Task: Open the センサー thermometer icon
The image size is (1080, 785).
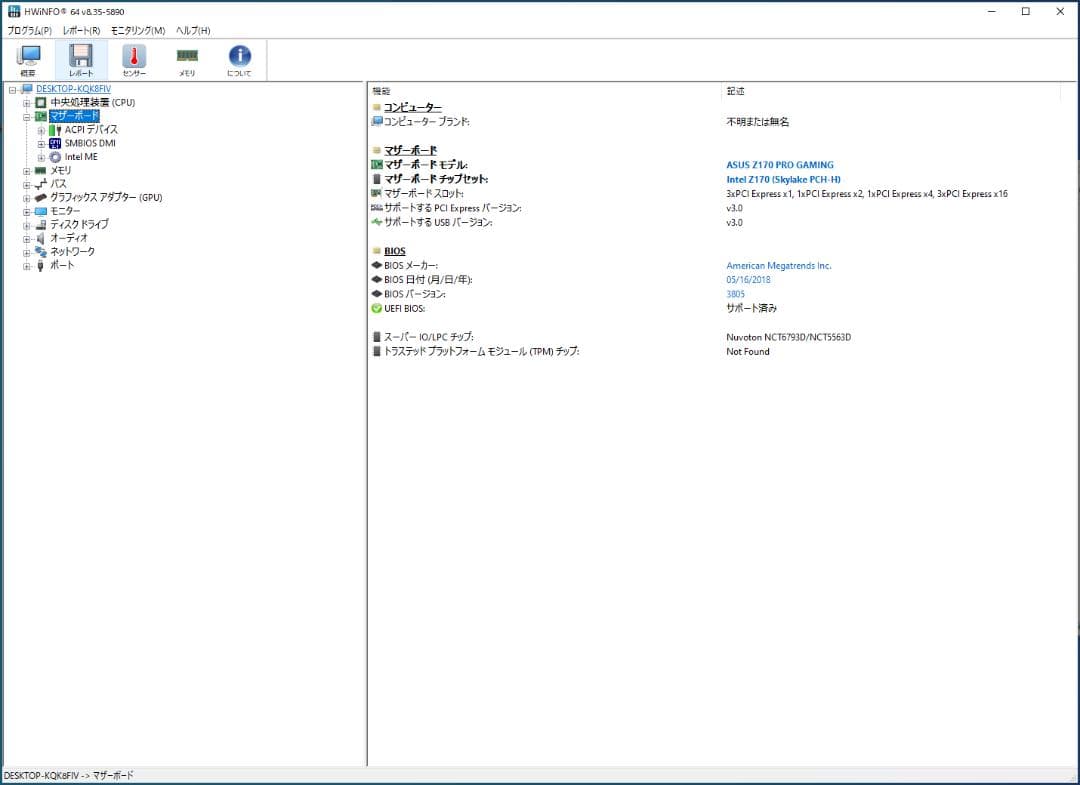Action: click(134, 60)
